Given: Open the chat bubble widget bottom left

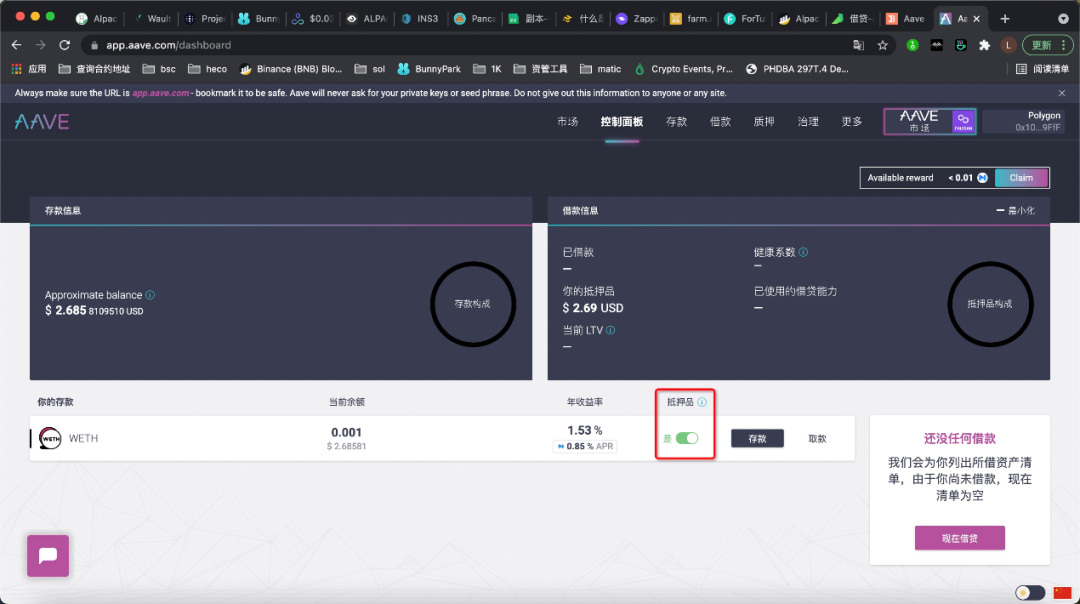Looking at the screenshot, I should (47, 555).
